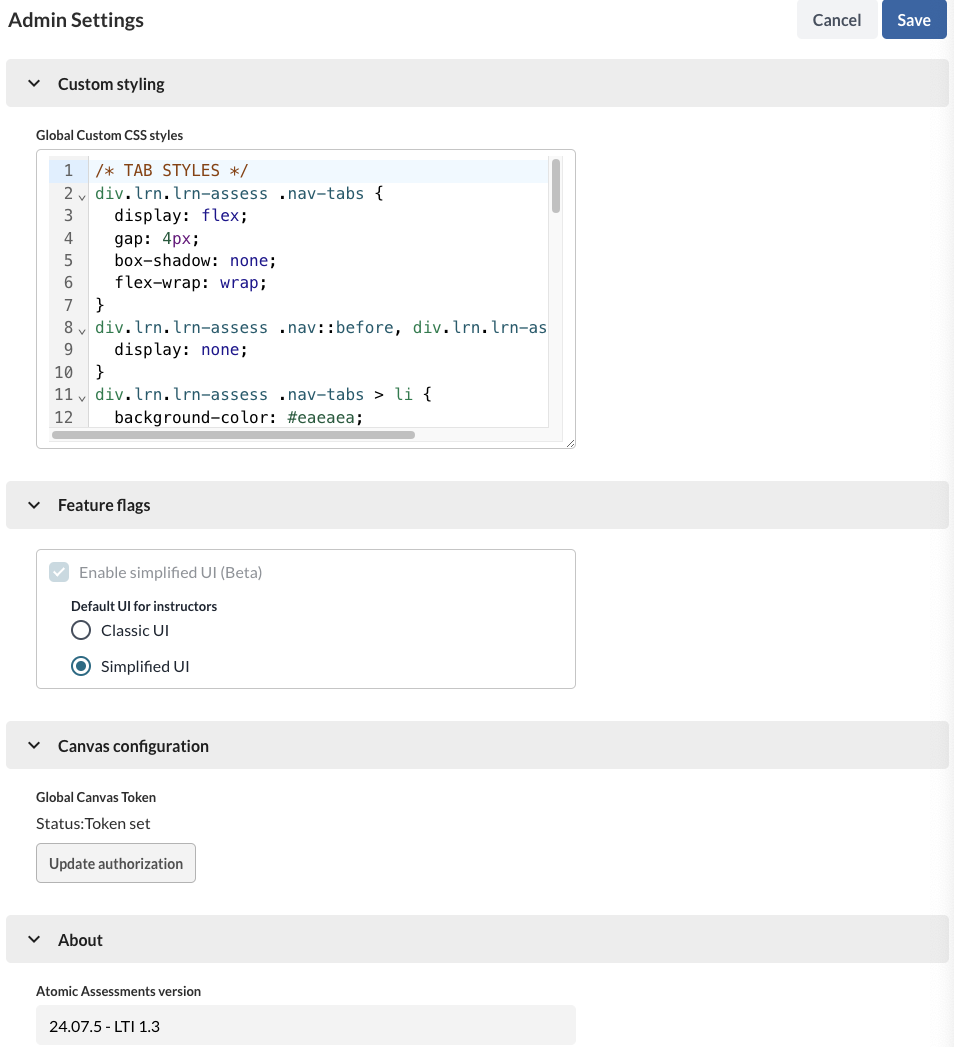Viewport: 954px width, 1047px height.
Task: Fold the nav::before rule at line 8
Action: point(82,330)
